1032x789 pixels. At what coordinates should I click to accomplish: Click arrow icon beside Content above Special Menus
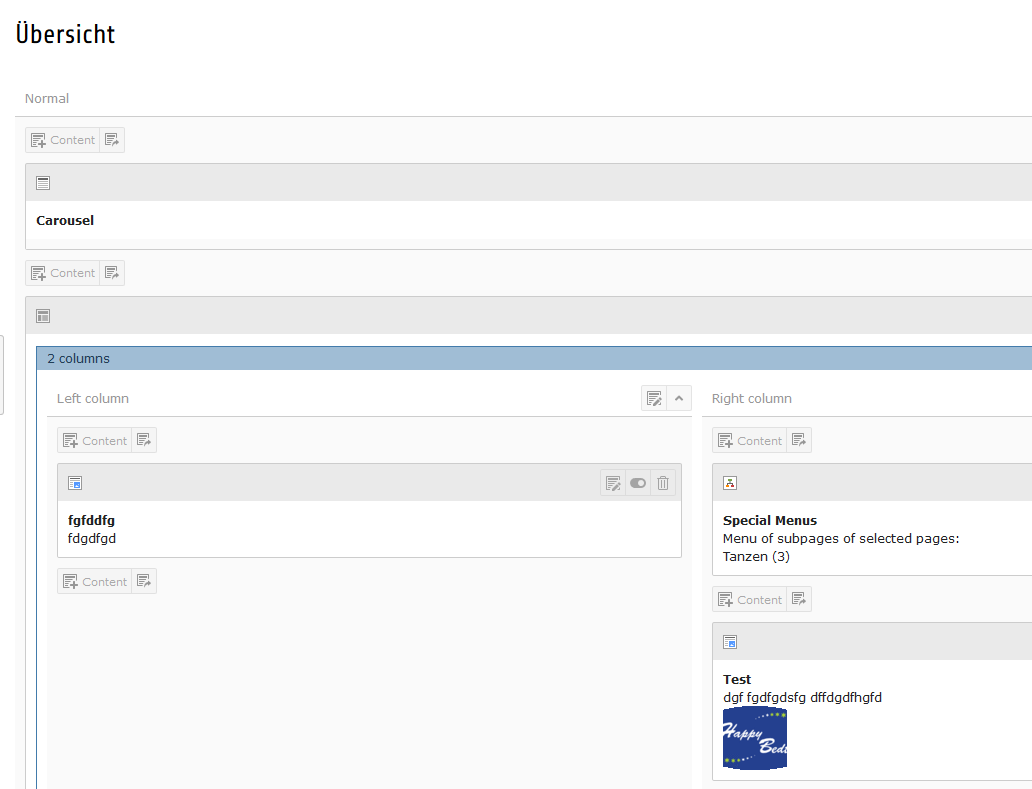pyautogui.click(x=799, y=440)
